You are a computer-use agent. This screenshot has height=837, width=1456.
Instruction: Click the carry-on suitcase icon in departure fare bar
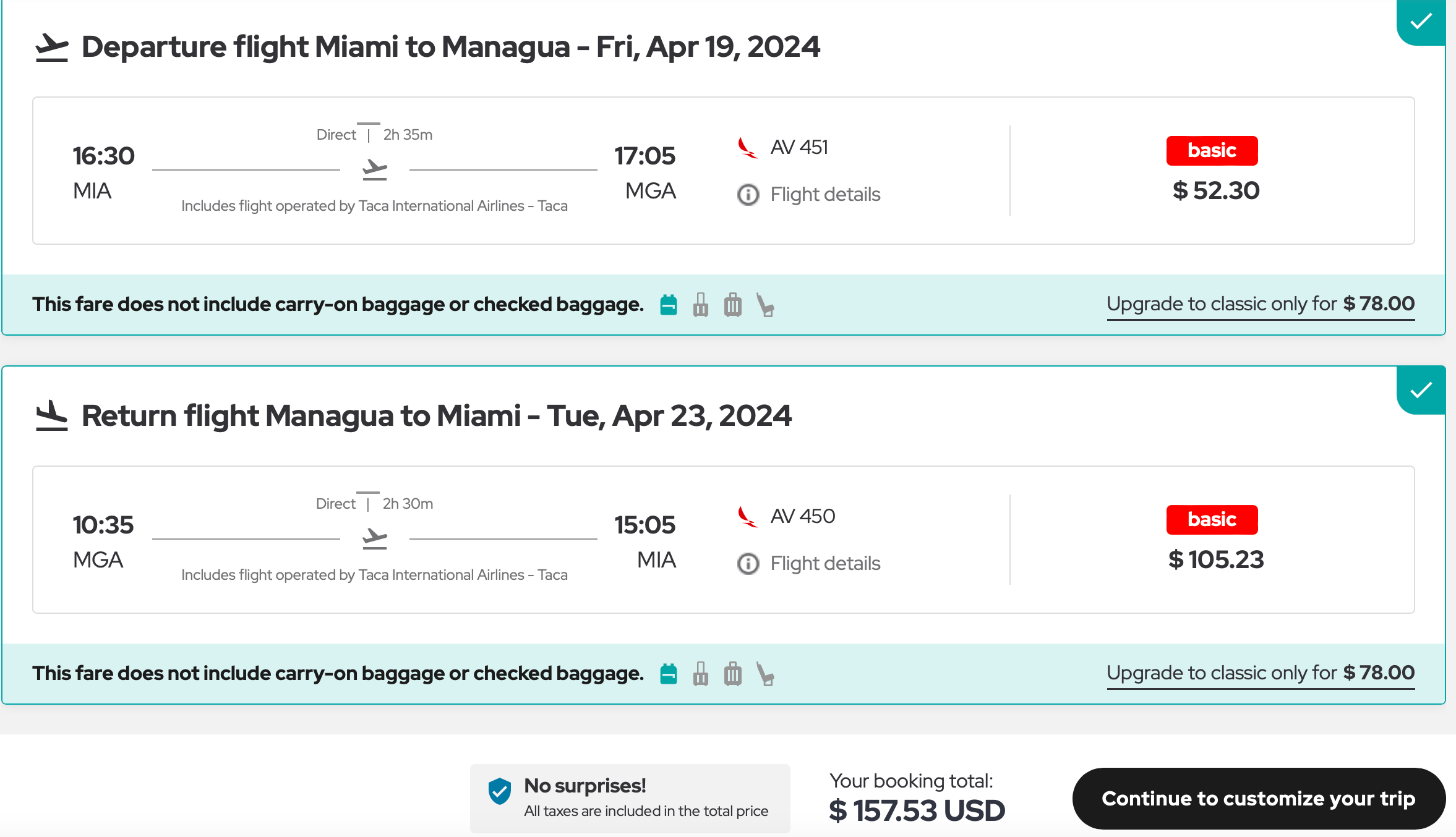pos(700,305)
